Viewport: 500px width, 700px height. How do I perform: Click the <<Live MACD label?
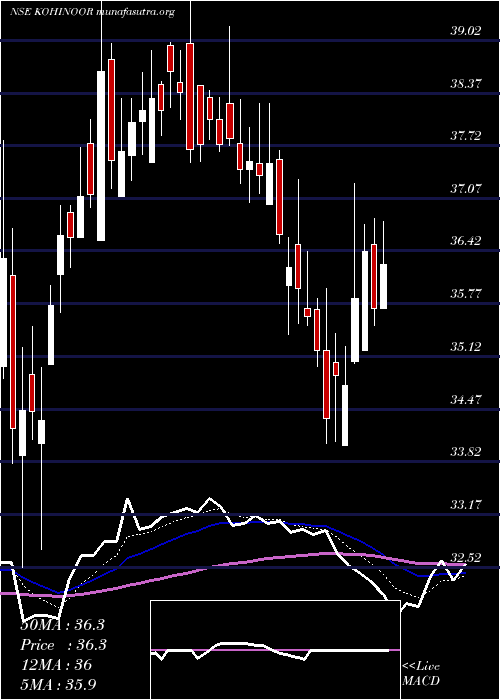(x=421, y=673)
